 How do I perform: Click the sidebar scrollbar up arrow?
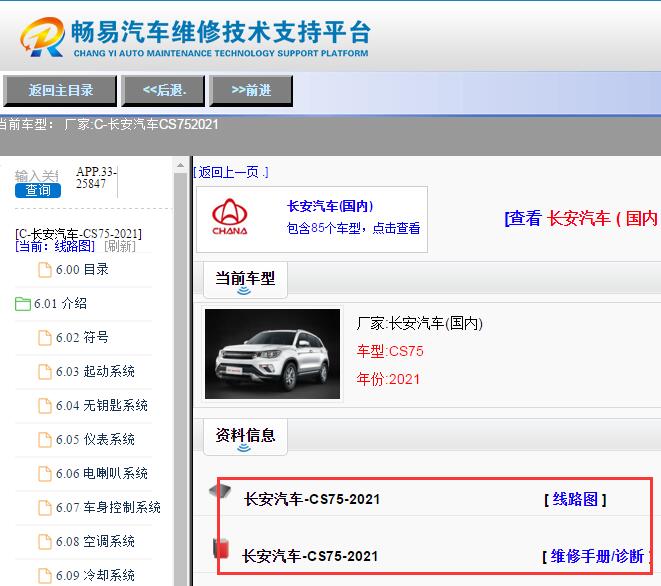(180, 165)
